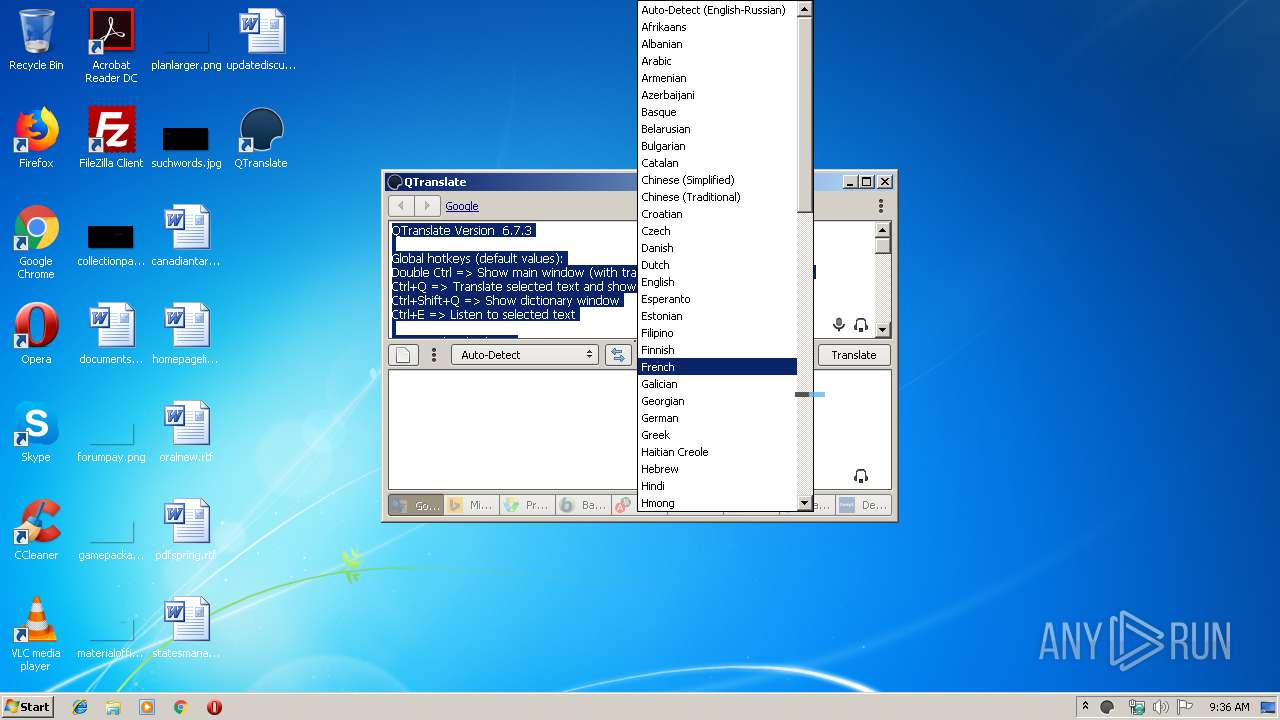Pick Croatian language

(x=717, y=214)
